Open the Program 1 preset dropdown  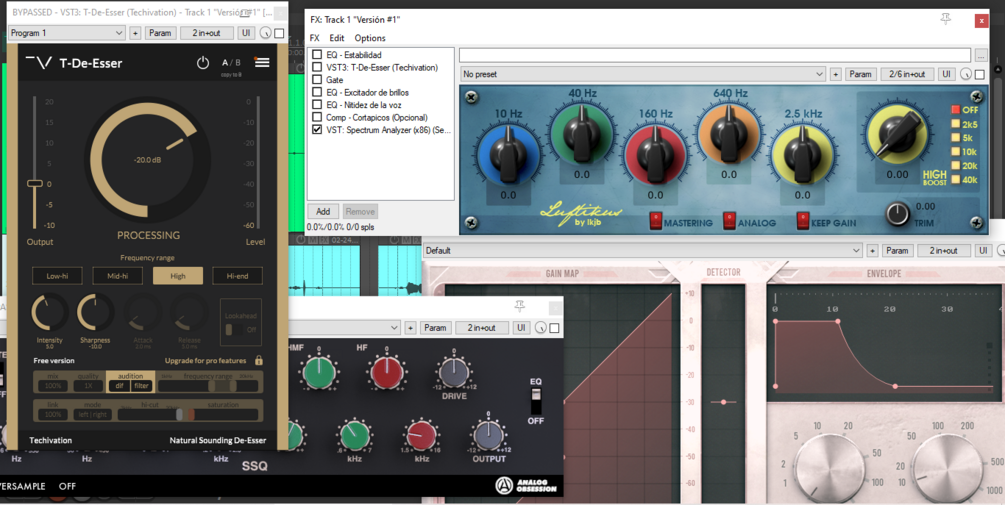(67, 33)
